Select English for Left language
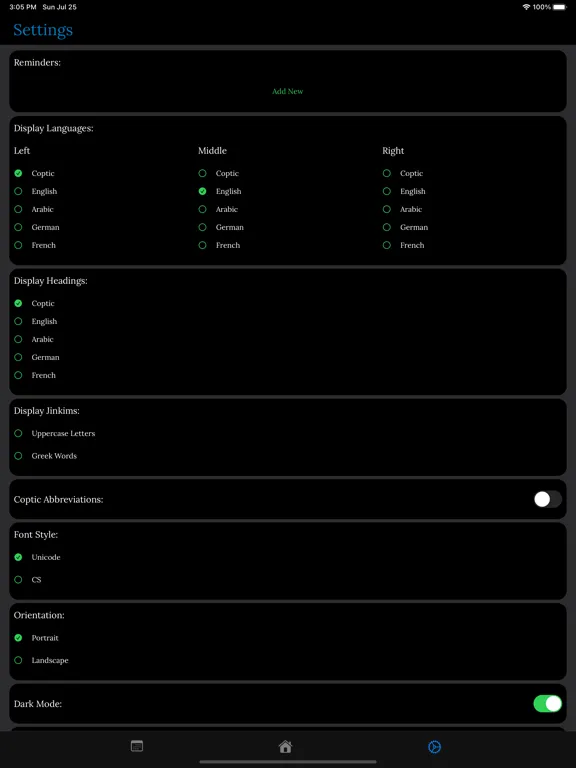 [18, 191]
